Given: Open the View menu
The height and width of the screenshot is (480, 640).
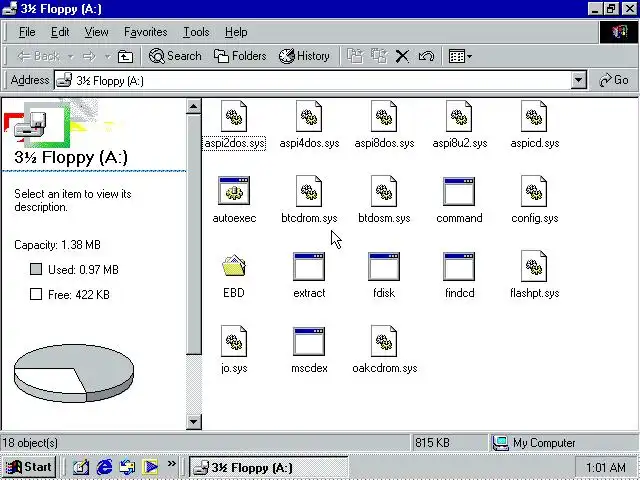Looking at the screenshot, I should click(96, 32).
